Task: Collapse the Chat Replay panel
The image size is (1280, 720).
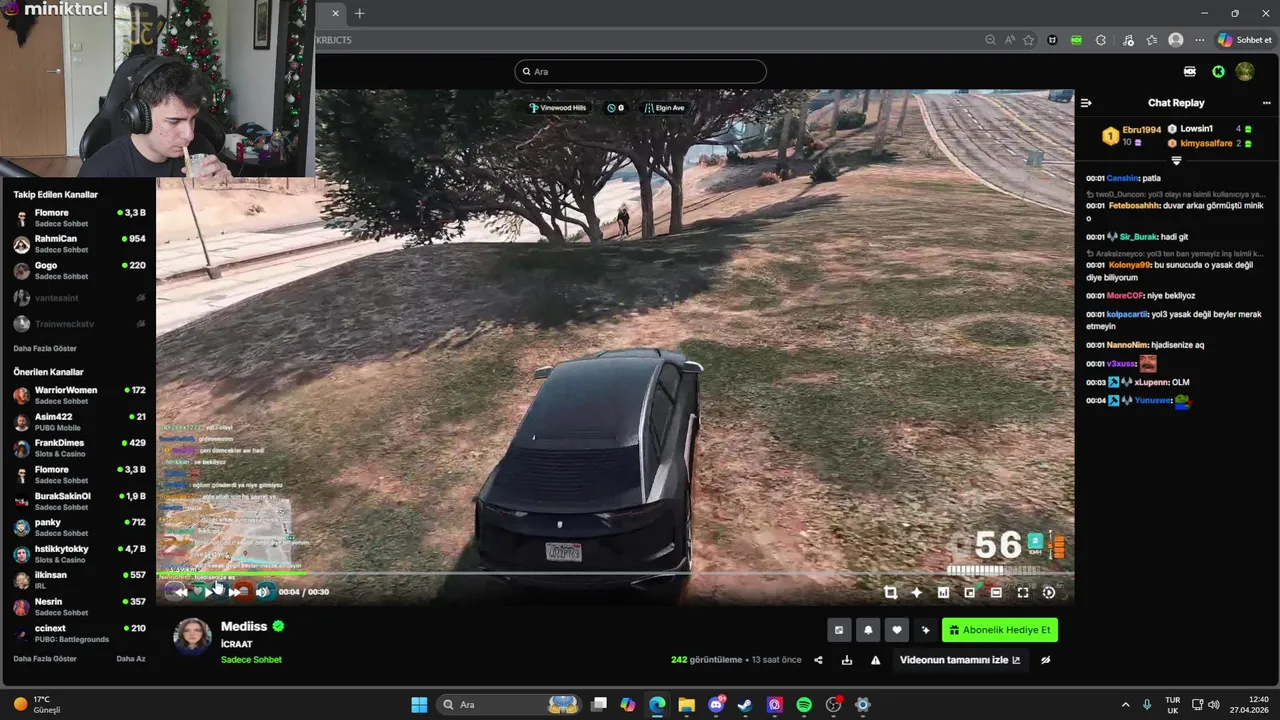Action: coord(1086,103)
